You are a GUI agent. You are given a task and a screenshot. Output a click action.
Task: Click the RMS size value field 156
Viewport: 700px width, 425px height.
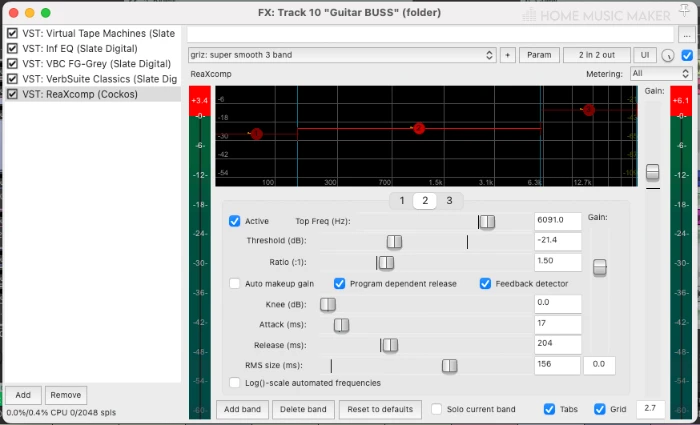(557, 365)
